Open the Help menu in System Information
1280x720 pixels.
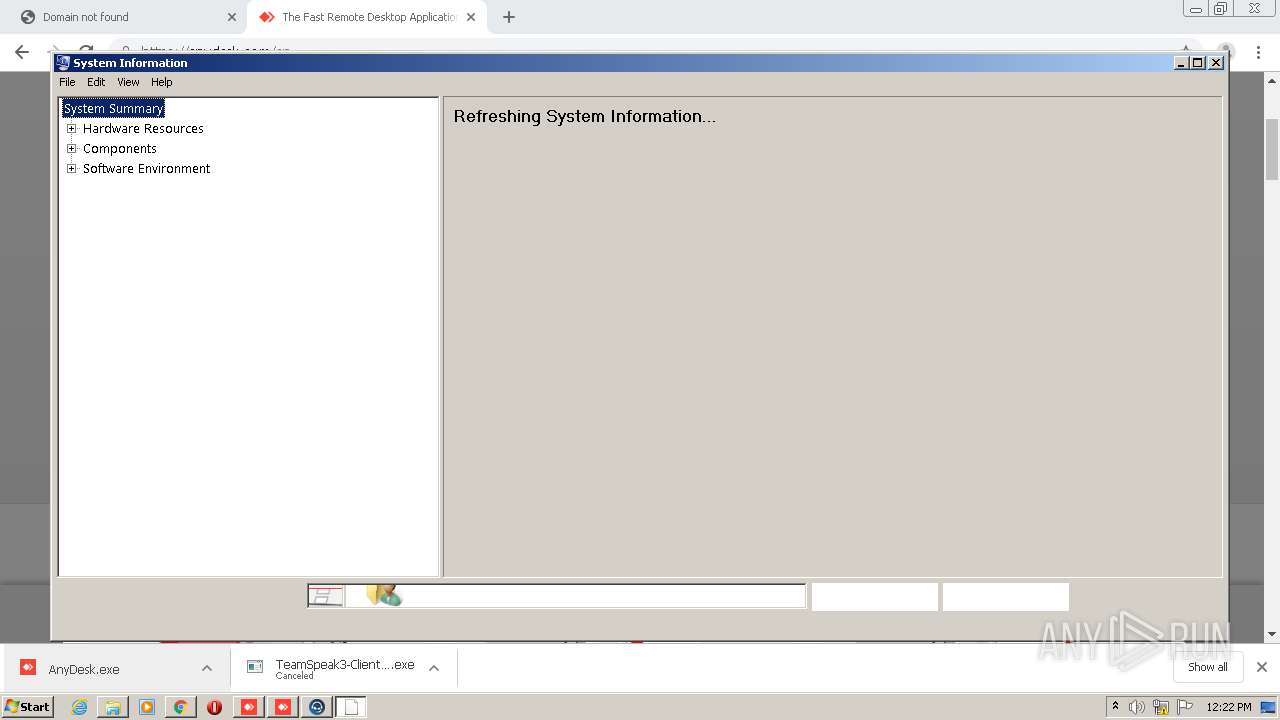pos(162,82)
